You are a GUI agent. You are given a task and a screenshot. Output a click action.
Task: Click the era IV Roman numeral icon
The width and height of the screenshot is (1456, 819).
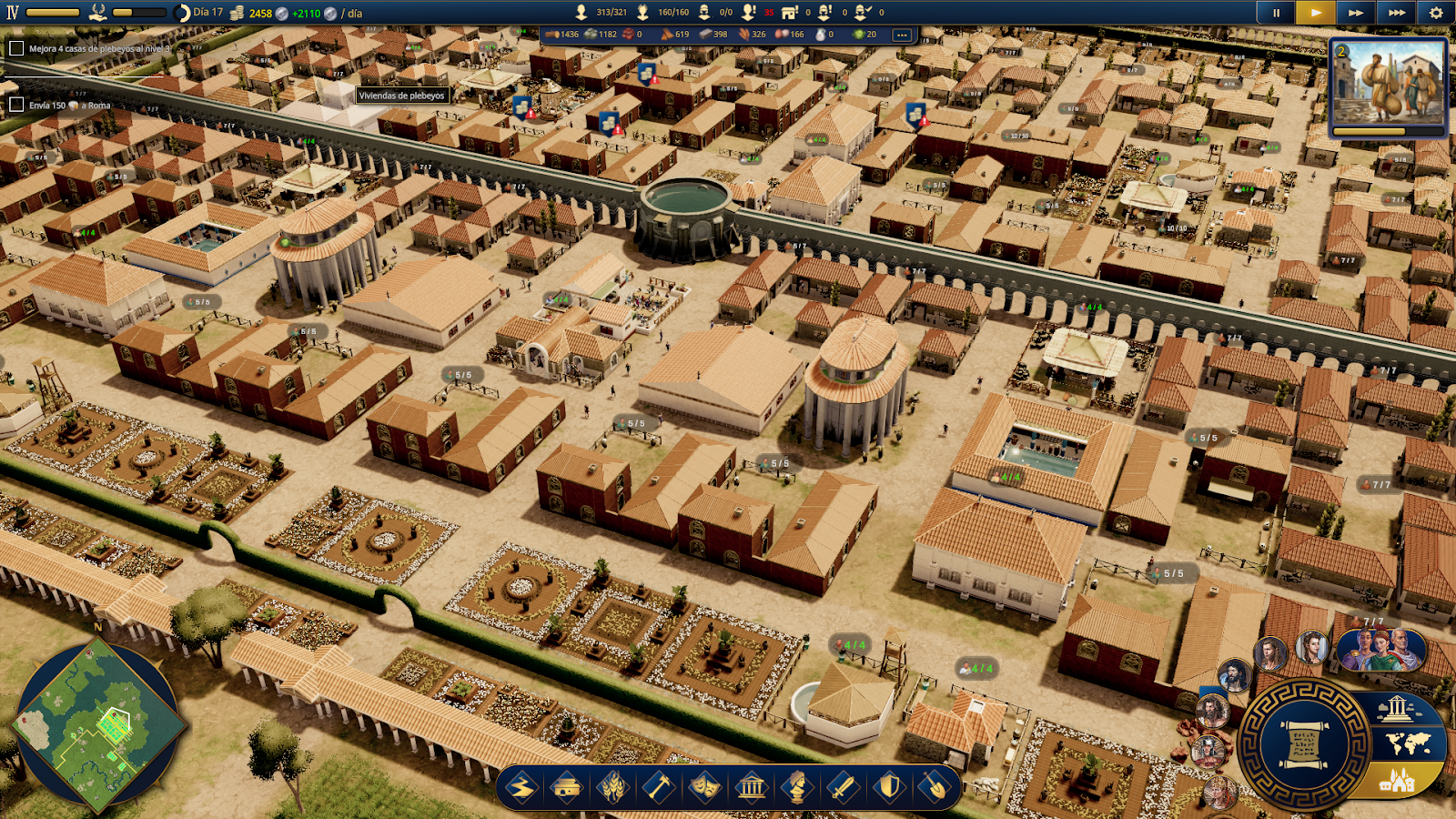point(12,13)
